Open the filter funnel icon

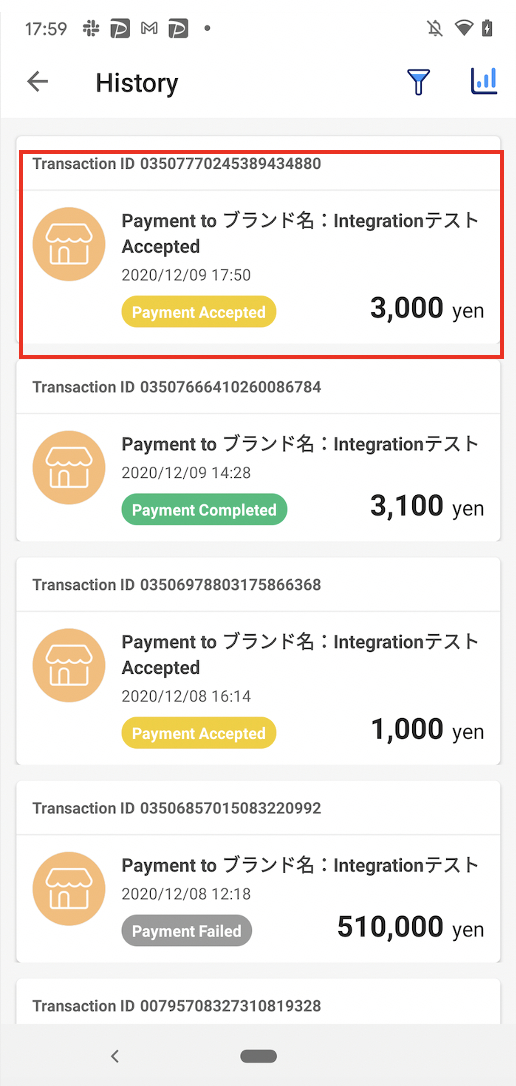tap(418, 82)
